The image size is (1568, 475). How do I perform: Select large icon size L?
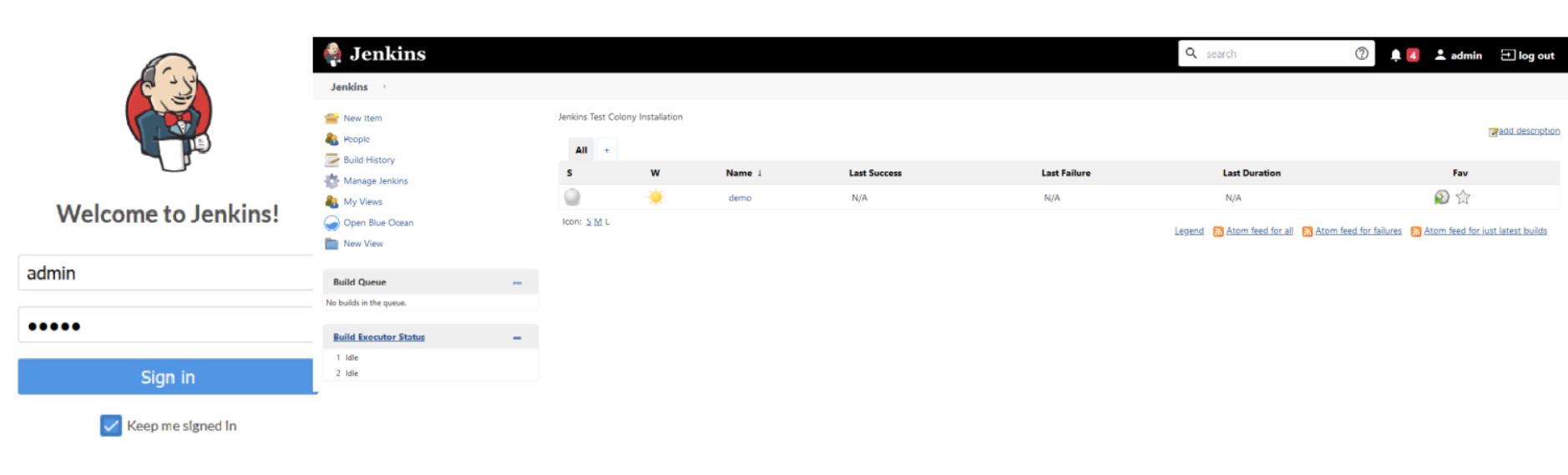tap(607, 222)
